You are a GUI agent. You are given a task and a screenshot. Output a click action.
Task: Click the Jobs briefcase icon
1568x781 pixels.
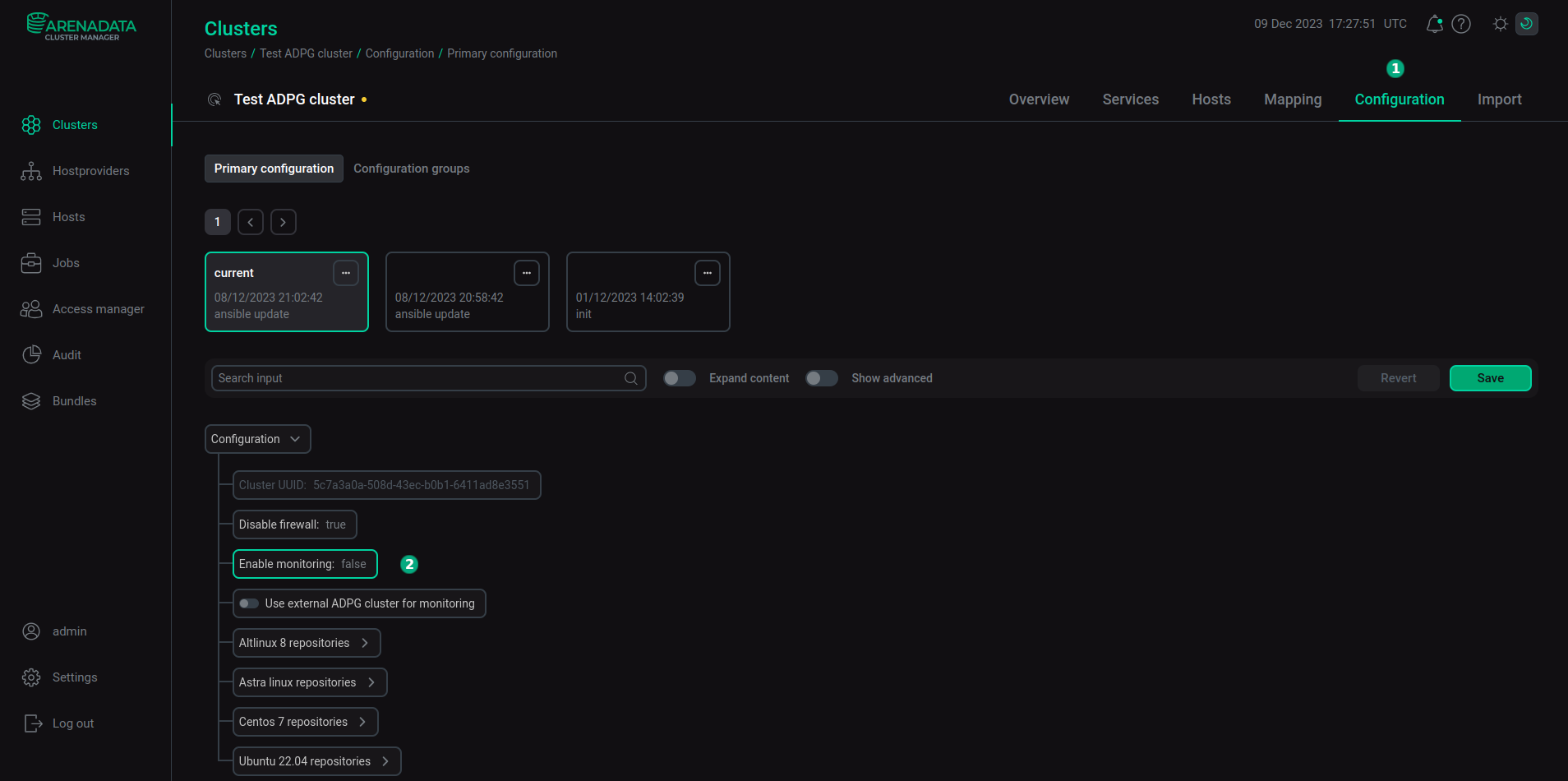click(x=31, y=263)
